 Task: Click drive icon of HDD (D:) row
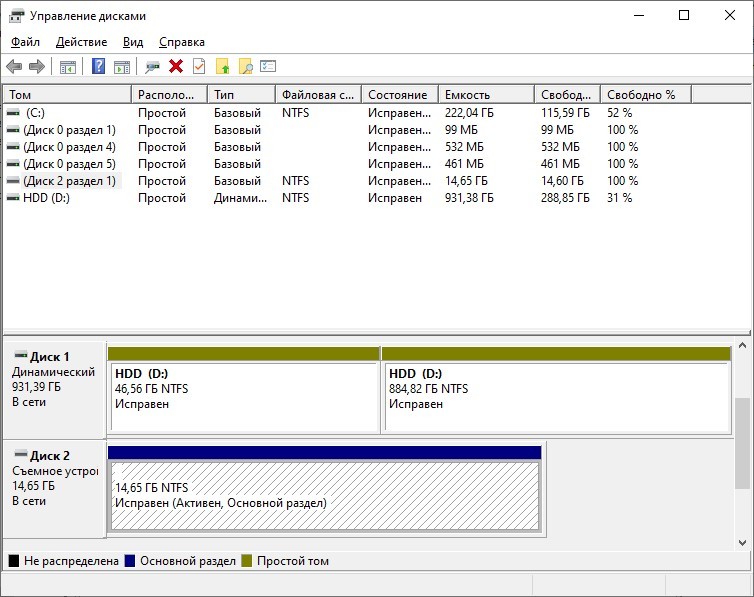point(13,198)
